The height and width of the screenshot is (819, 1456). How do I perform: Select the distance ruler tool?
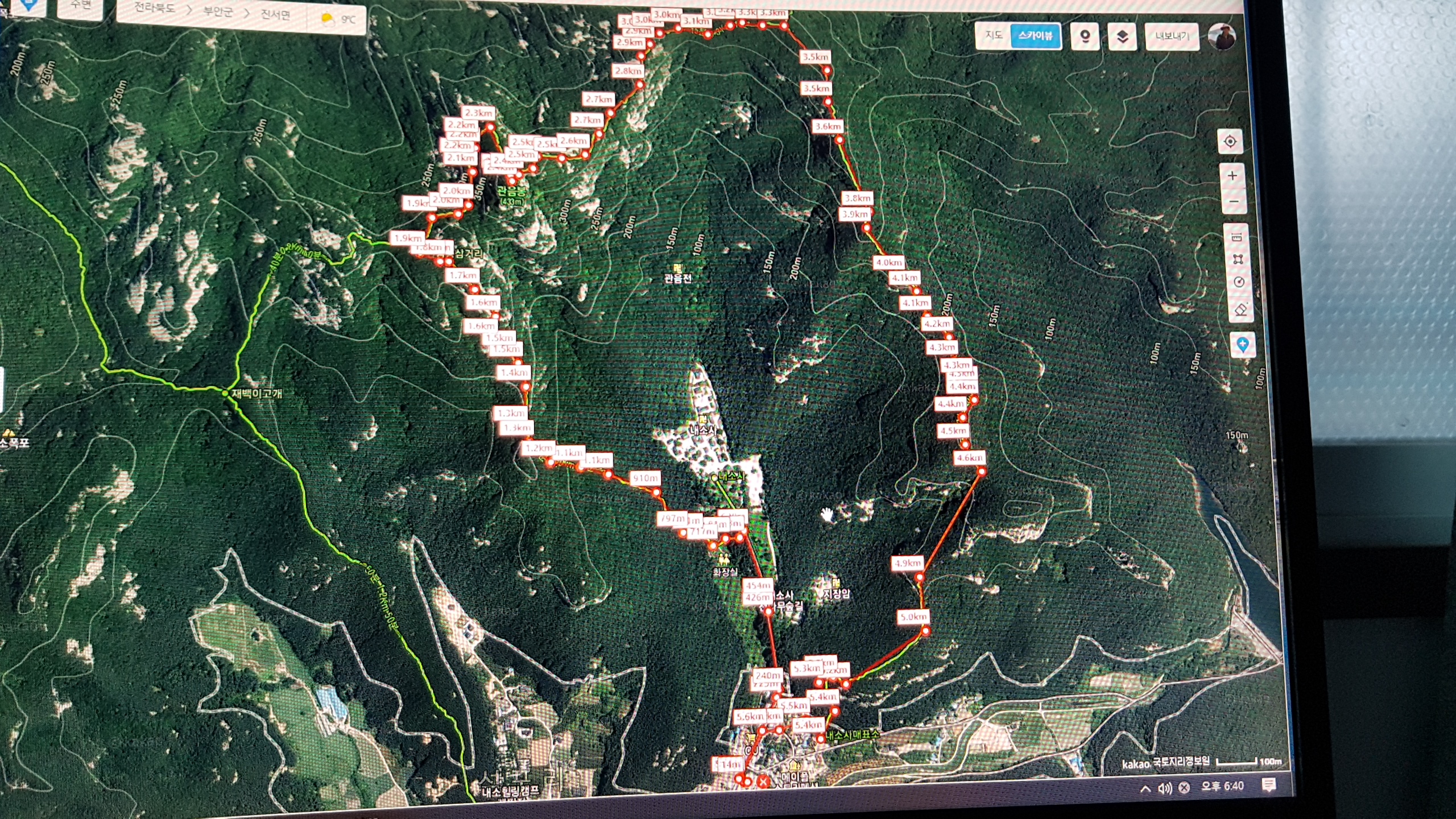point(1236,238)
